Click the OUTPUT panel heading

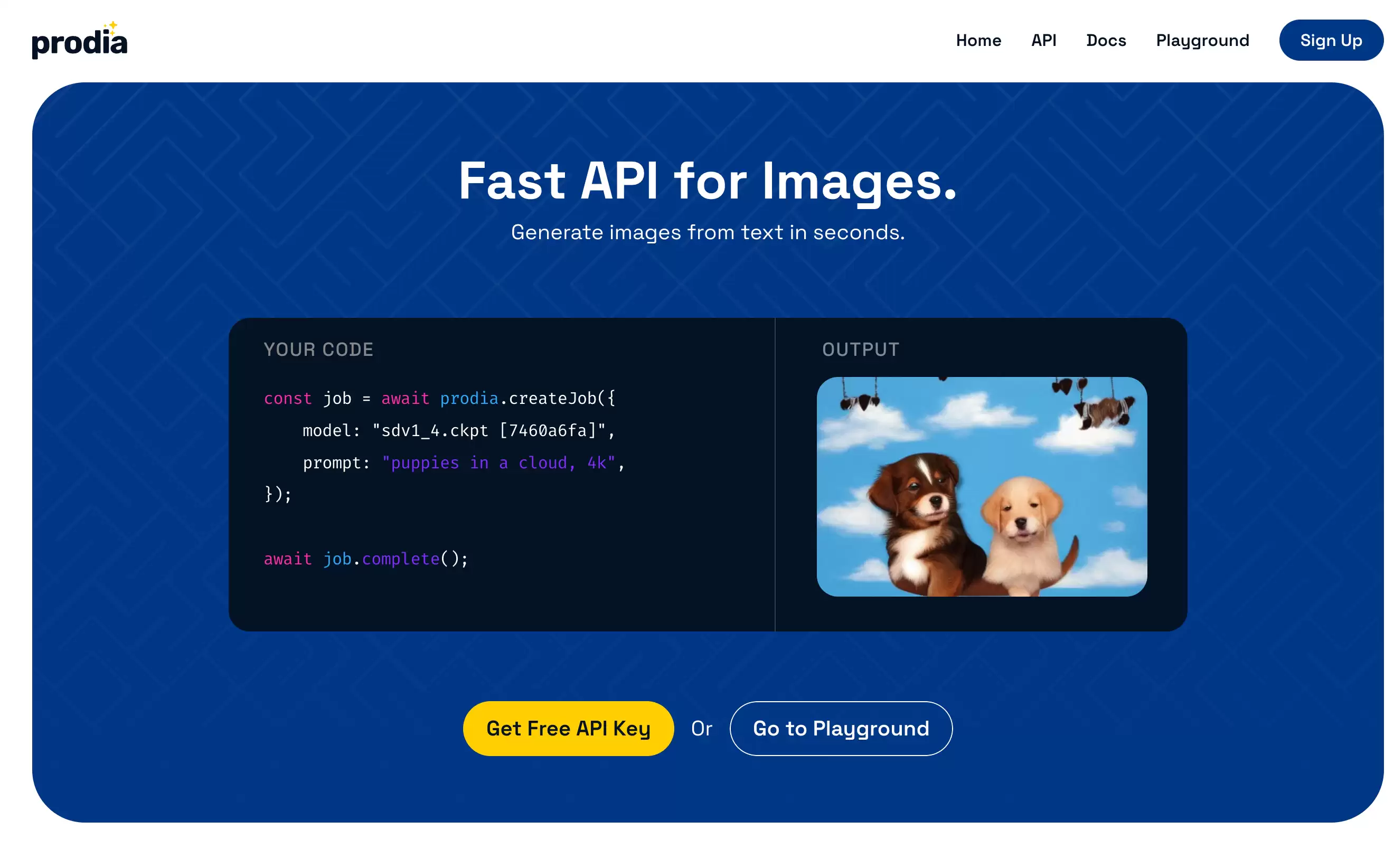pyautogui.click(x=860, y=349)
